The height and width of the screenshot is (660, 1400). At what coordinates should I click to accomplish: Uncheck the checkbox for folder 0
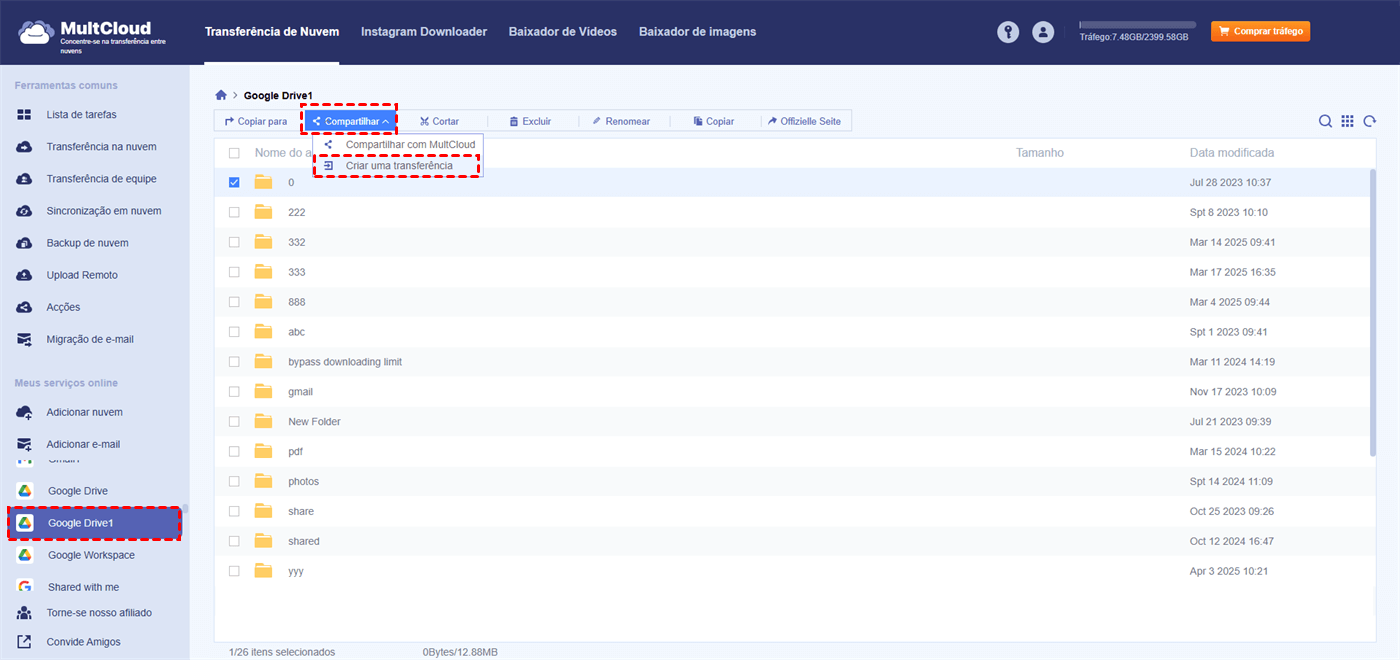[x=234, y=182]
